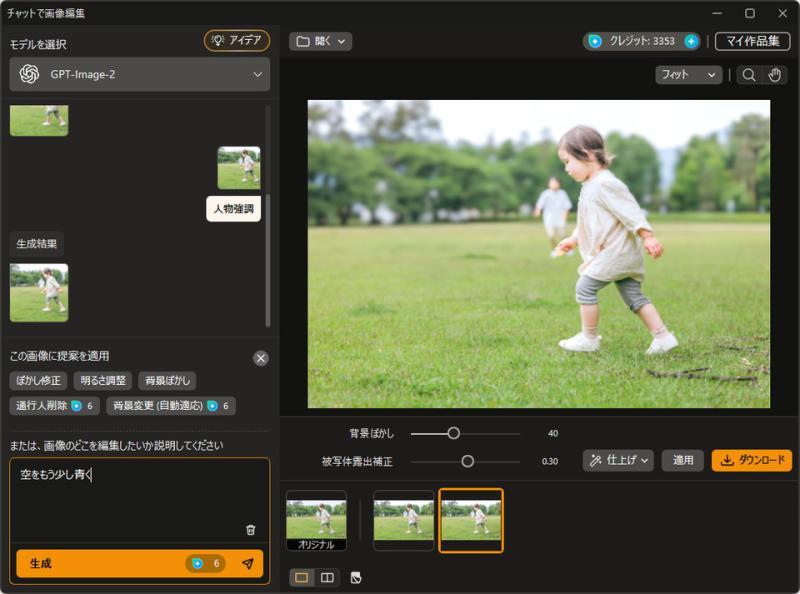Click the chat history scrollbar

tap(268, 260)
